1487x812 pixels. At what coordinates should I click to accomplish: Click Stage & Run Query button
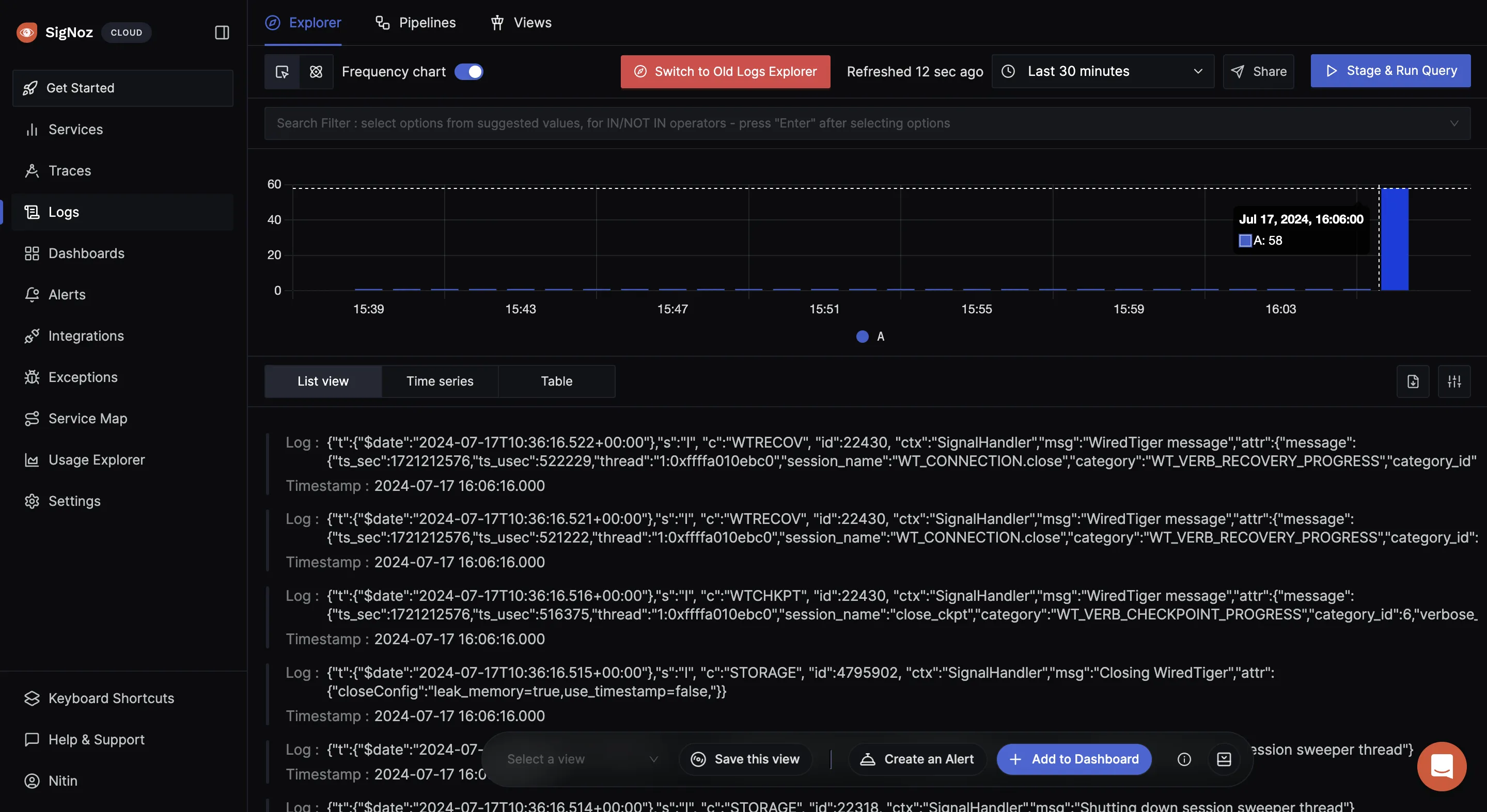click(x=1390, y=71)
